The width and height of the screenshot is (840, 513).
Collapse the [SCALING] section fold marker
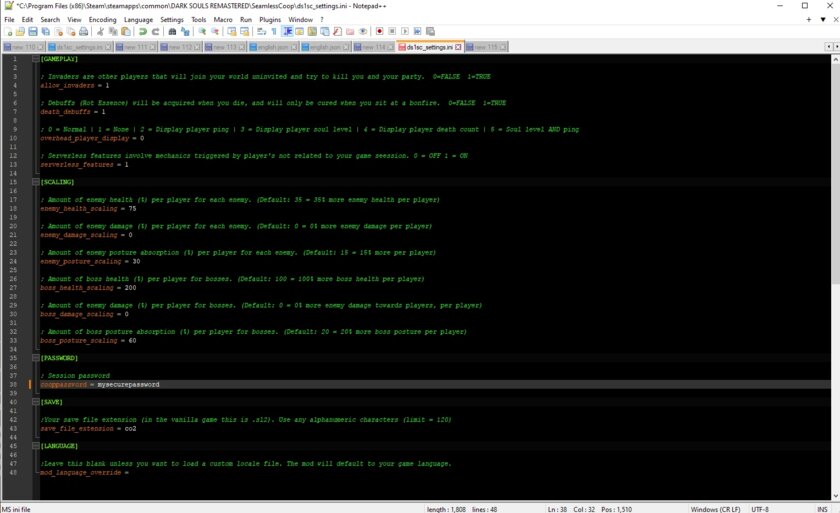[35, 182]
